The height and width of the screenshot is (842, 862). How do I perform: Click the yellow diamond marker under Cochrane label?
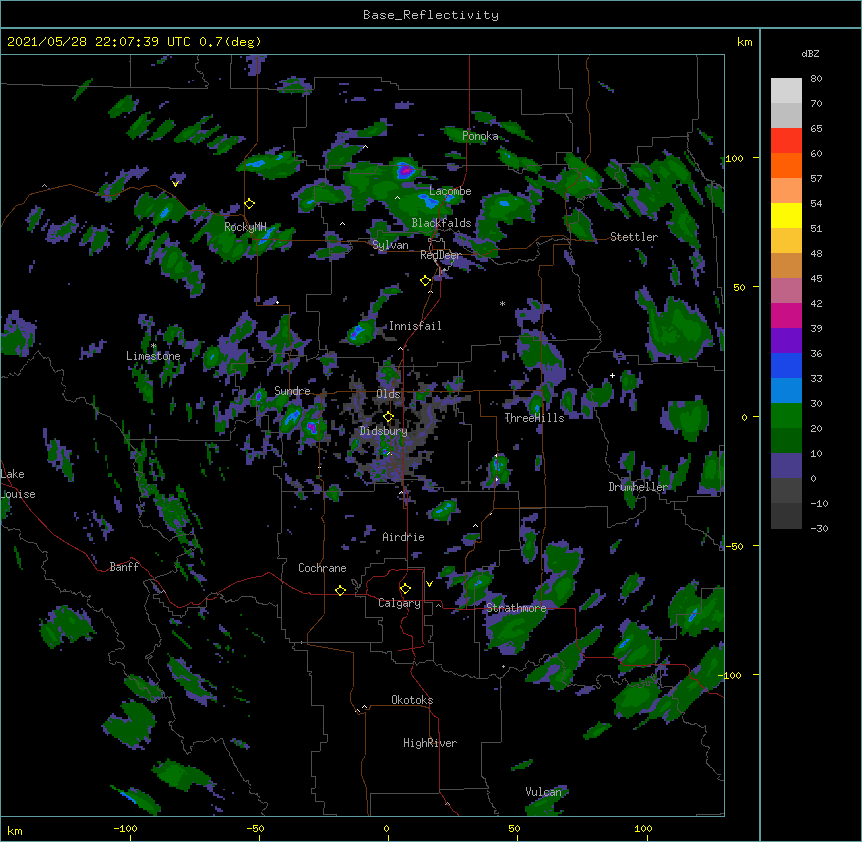click(340, 590)
